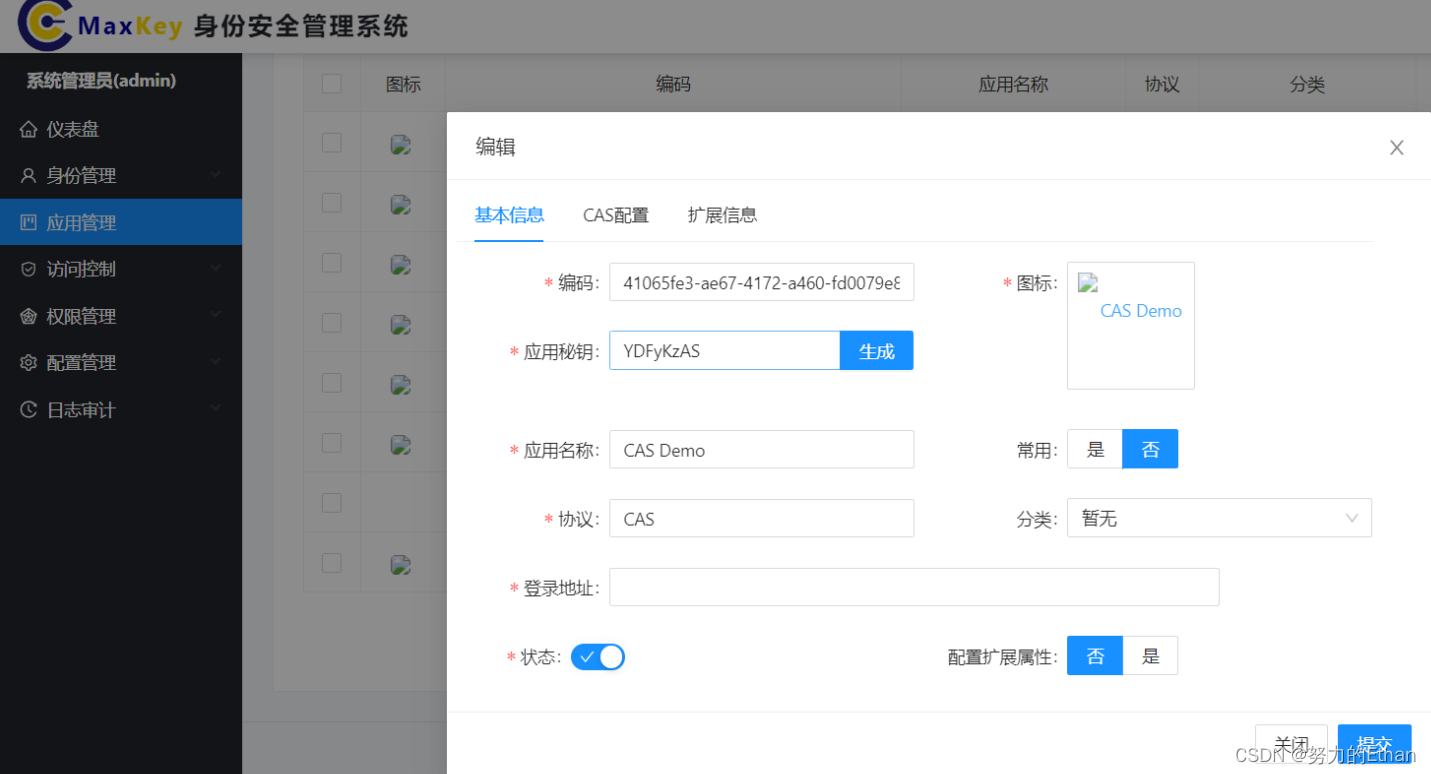The image size is (1431, 774).
Task: Switch to the CAS配置 tab
Action: [614, 214]
